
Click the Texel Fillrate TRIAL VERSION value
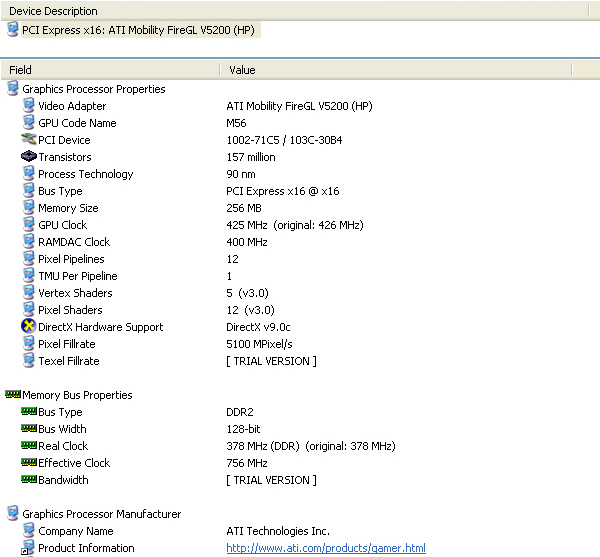(x=271, y=361)
